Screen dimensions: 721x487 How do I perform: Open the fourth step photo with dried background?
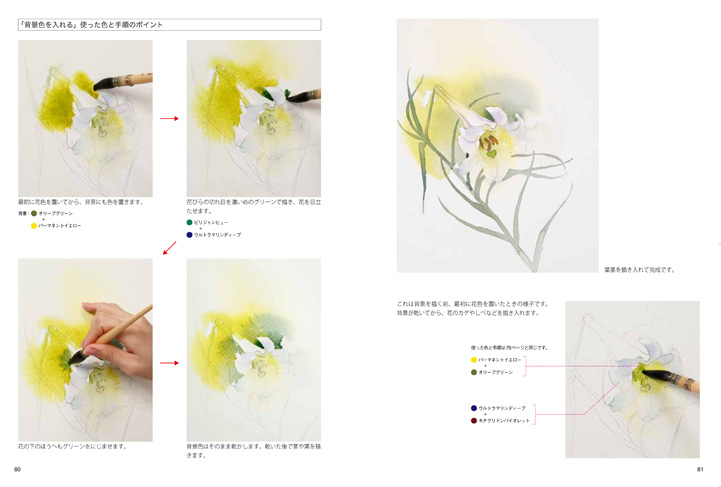click(254, 350)
